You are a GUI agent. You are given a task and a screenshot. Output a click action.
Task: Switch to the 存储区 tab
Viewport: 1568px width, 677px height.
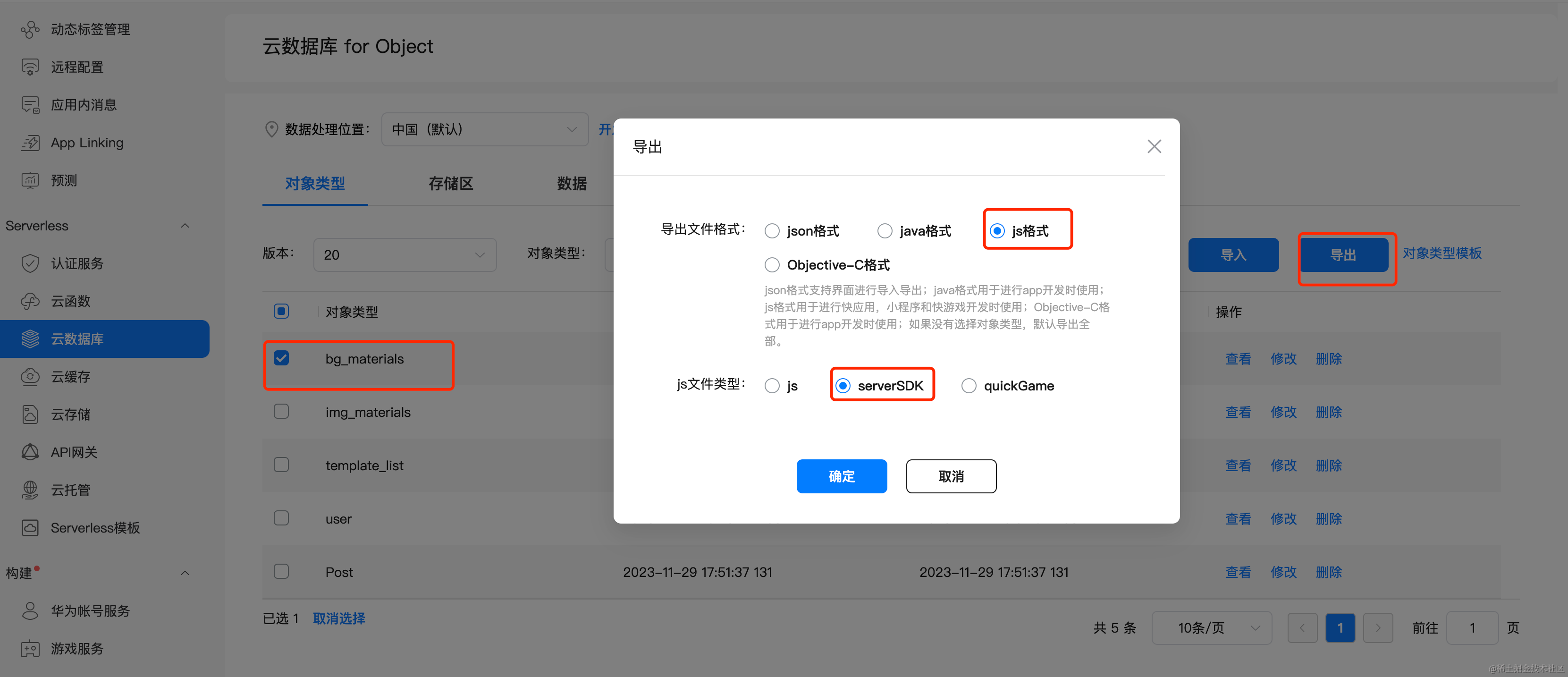(450, 184)
